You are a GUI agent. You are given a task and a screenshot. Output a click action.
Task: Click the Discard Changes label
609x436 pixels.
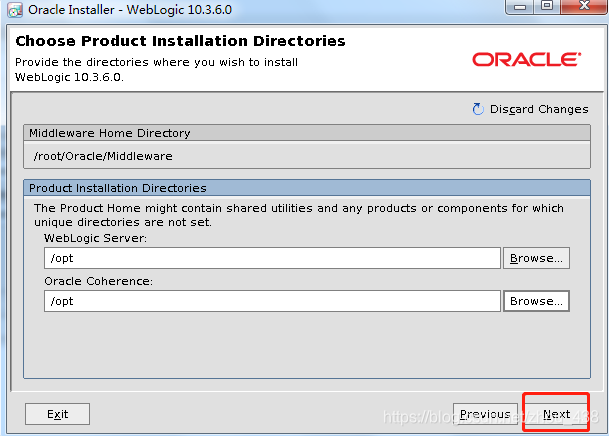click(539, 109)
